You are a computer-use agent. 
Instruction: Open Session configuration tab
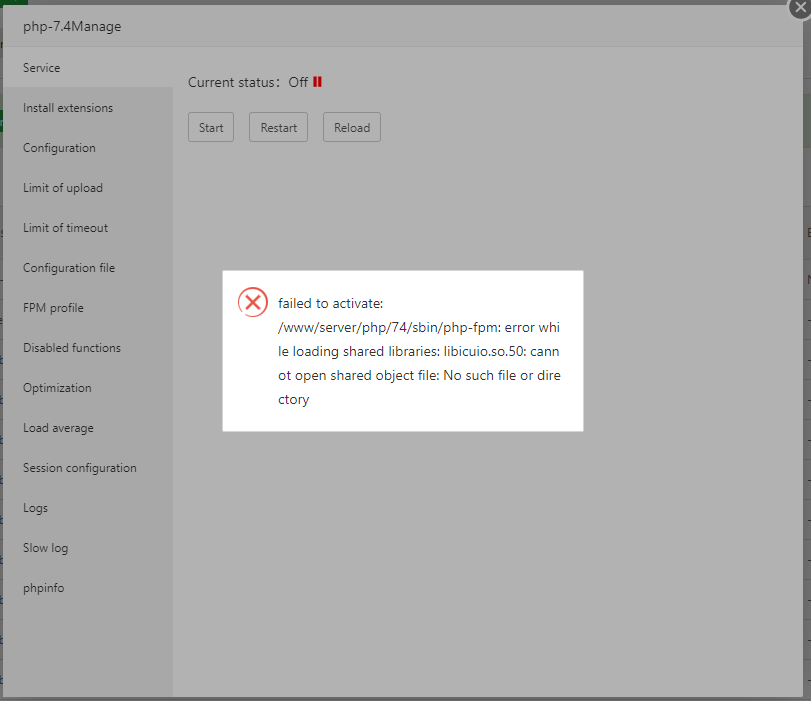tap(80, 468)
